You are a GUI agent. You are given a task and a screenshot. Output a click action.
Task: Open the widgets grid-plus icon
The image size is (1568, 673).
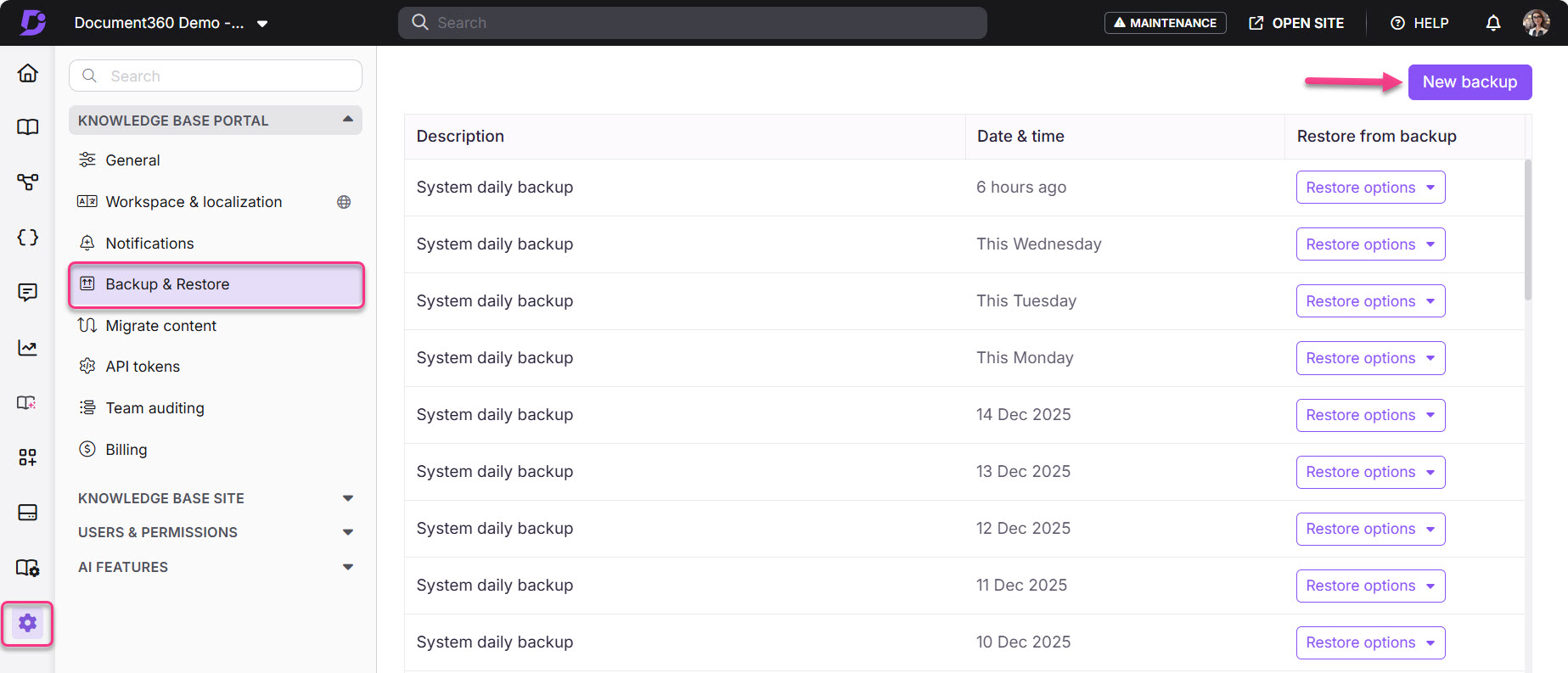pyautogui.click(x=28, y=457)
